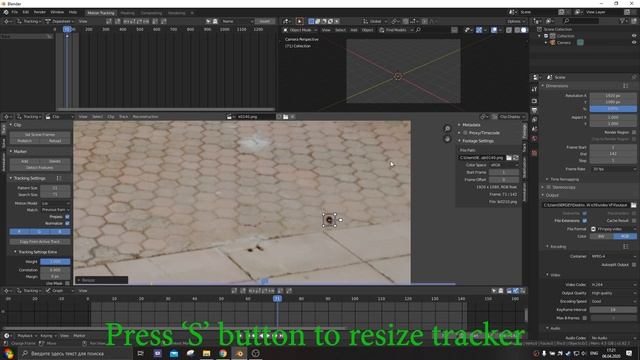Click the Prefetch button
This screenshot has width=640, height=360.
24,141
